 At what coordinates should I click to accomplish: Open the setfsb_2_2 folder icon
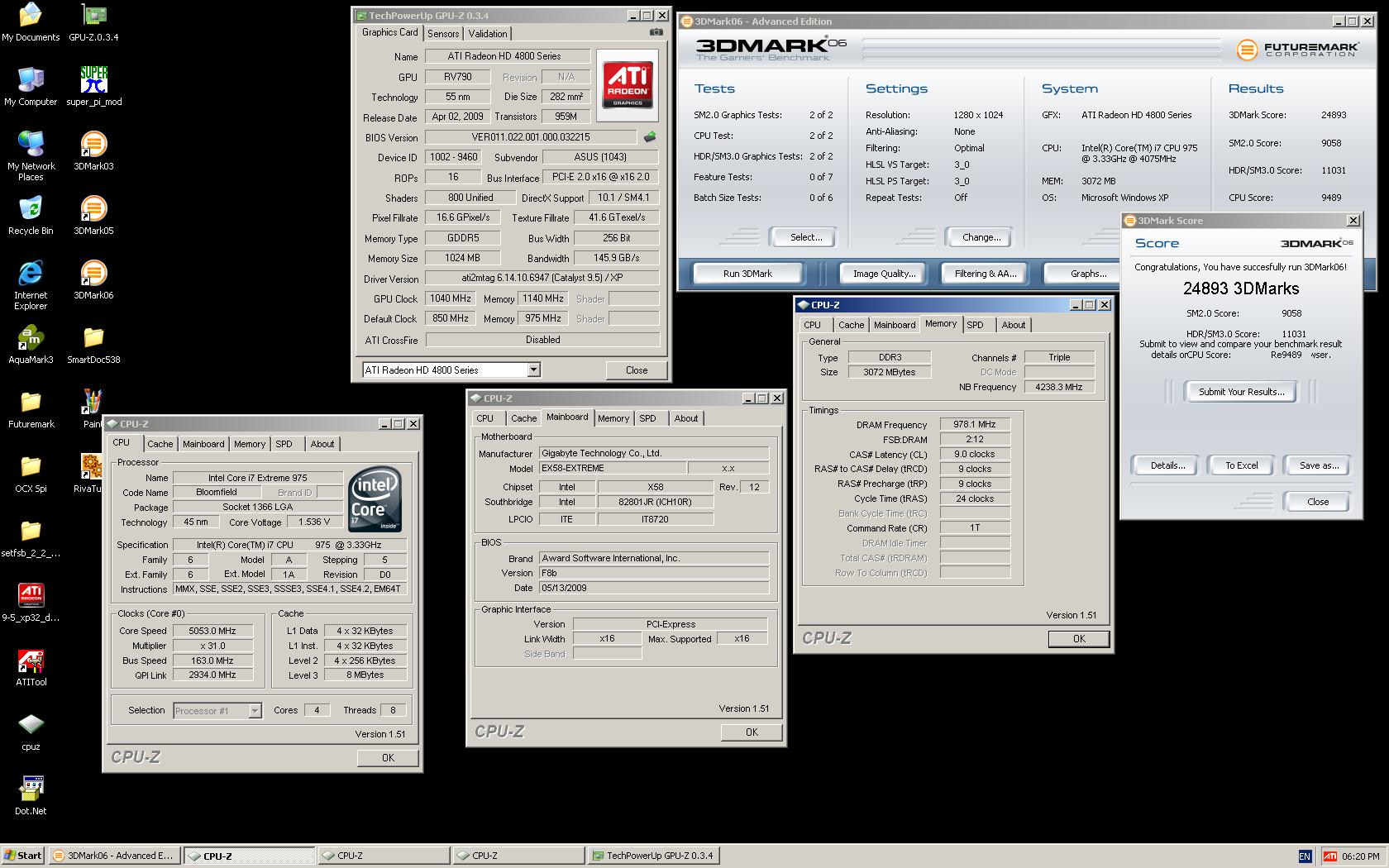point(31,538)
